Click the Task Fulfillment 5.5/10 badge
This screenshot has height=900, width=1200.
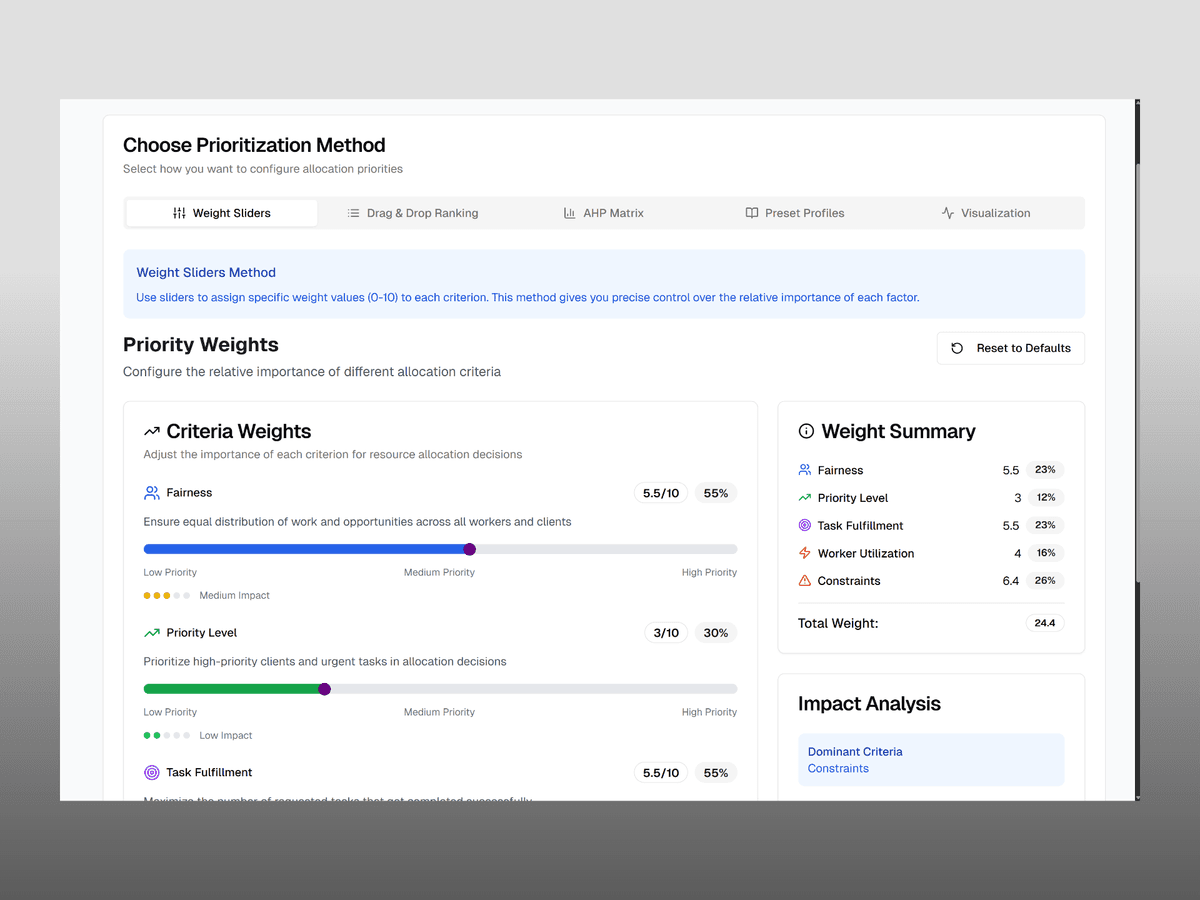coord(661,773)
